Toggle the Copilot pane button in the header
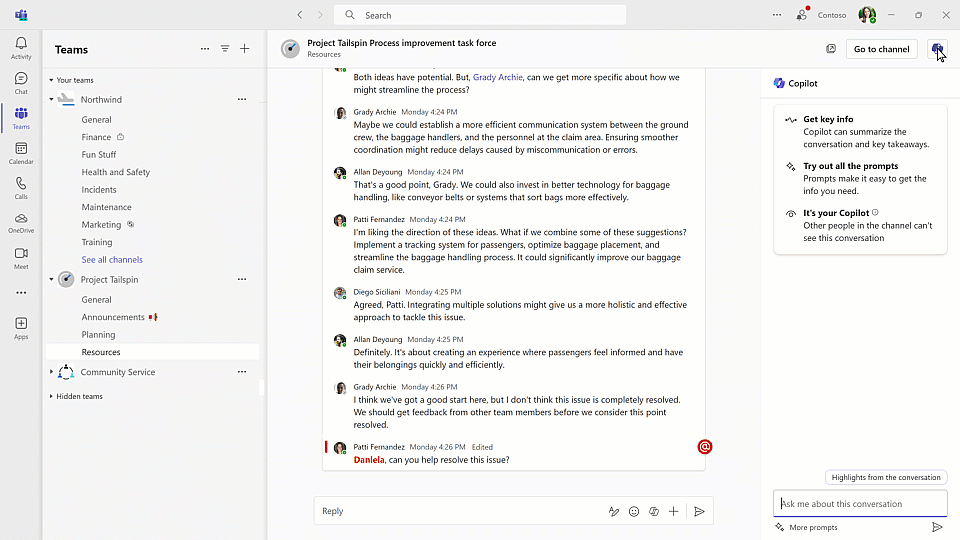960x540 pixels. (937, 49)
